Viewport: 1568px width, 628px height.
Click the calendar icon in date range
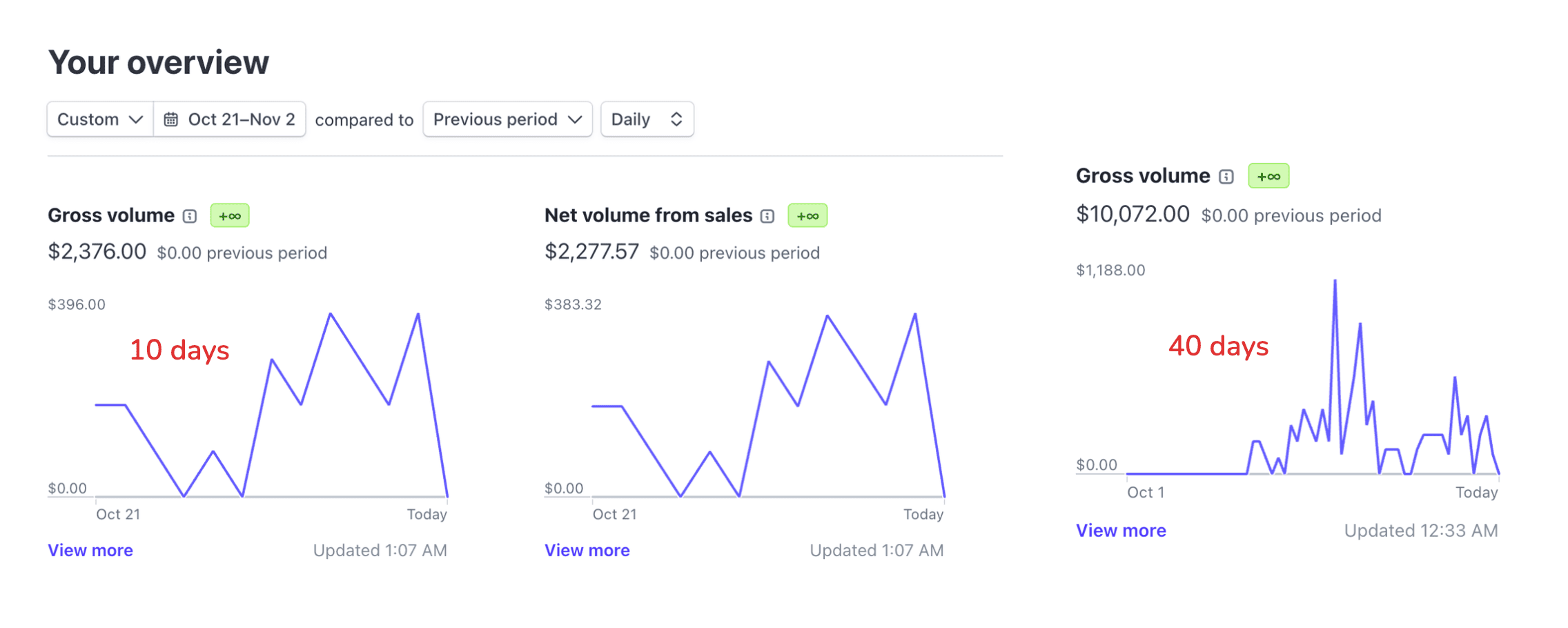pyautogui.click(x=170, y=119)
